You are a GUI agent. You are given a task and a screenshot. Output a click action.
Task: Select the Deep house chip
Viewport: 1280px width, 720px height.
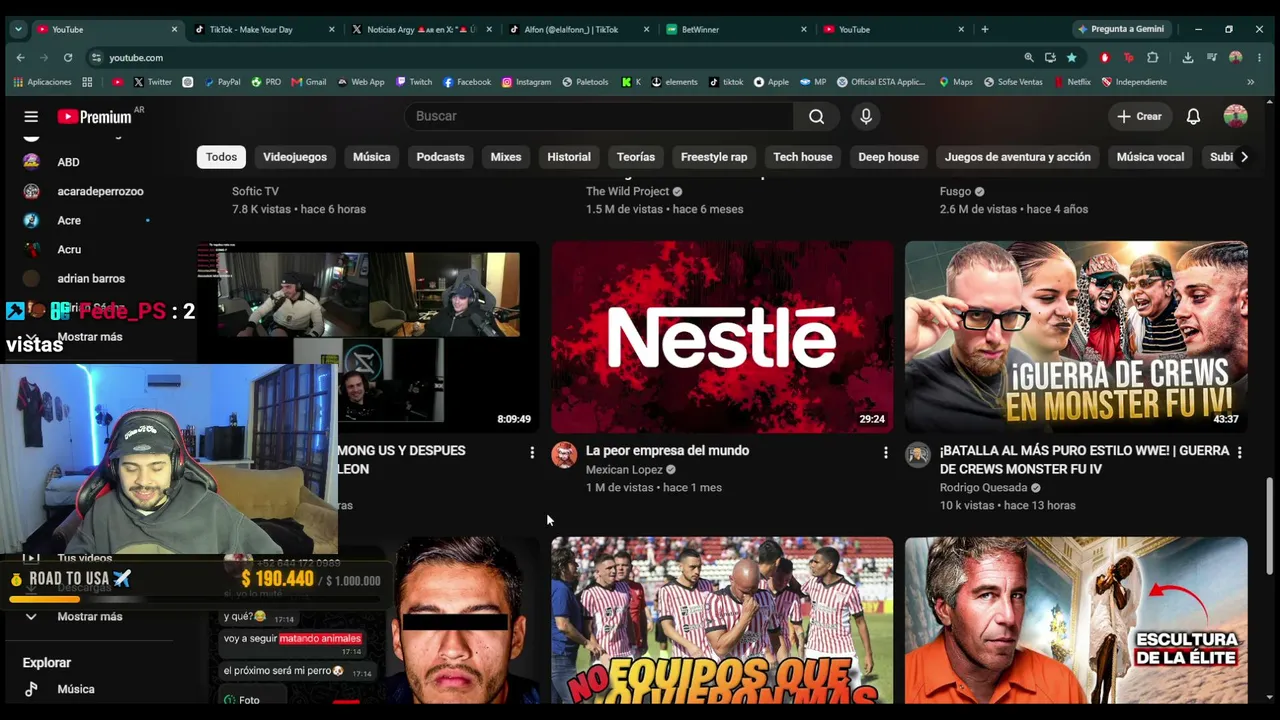click(x=888, y=157)
